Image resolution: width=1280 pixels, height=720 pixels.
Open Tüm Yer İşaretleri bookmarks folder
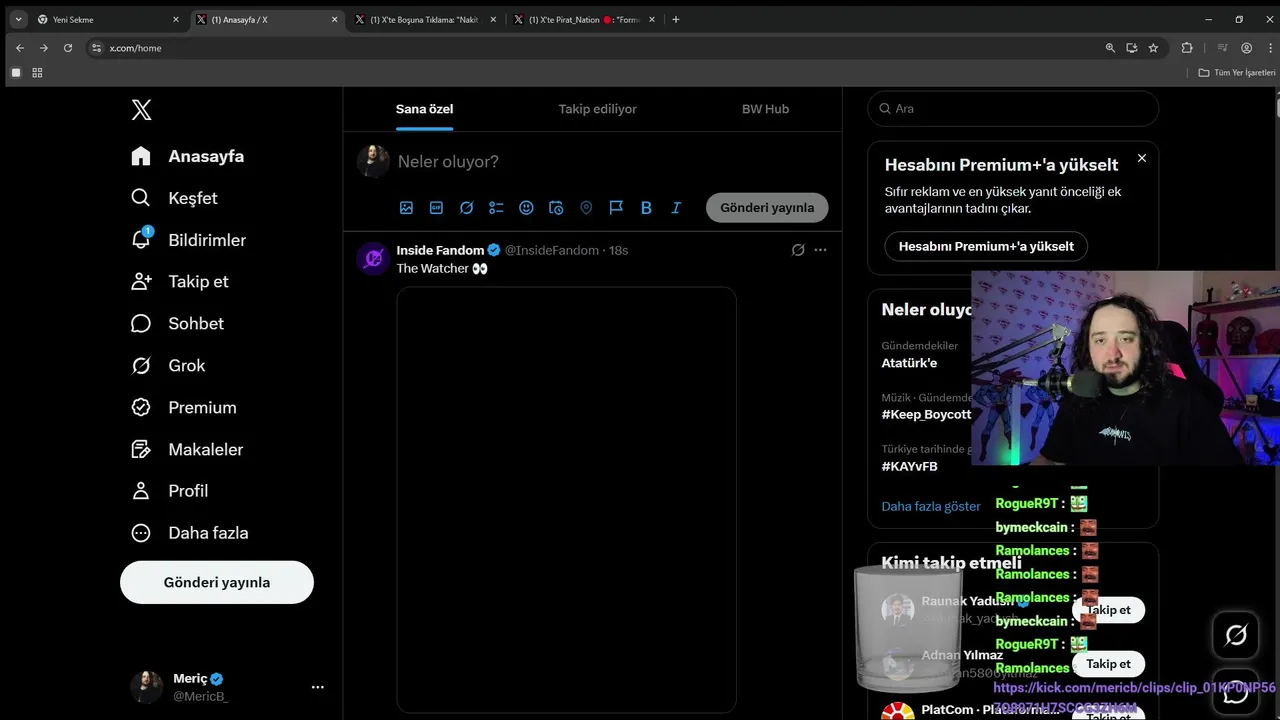[x=1237, y=73]
